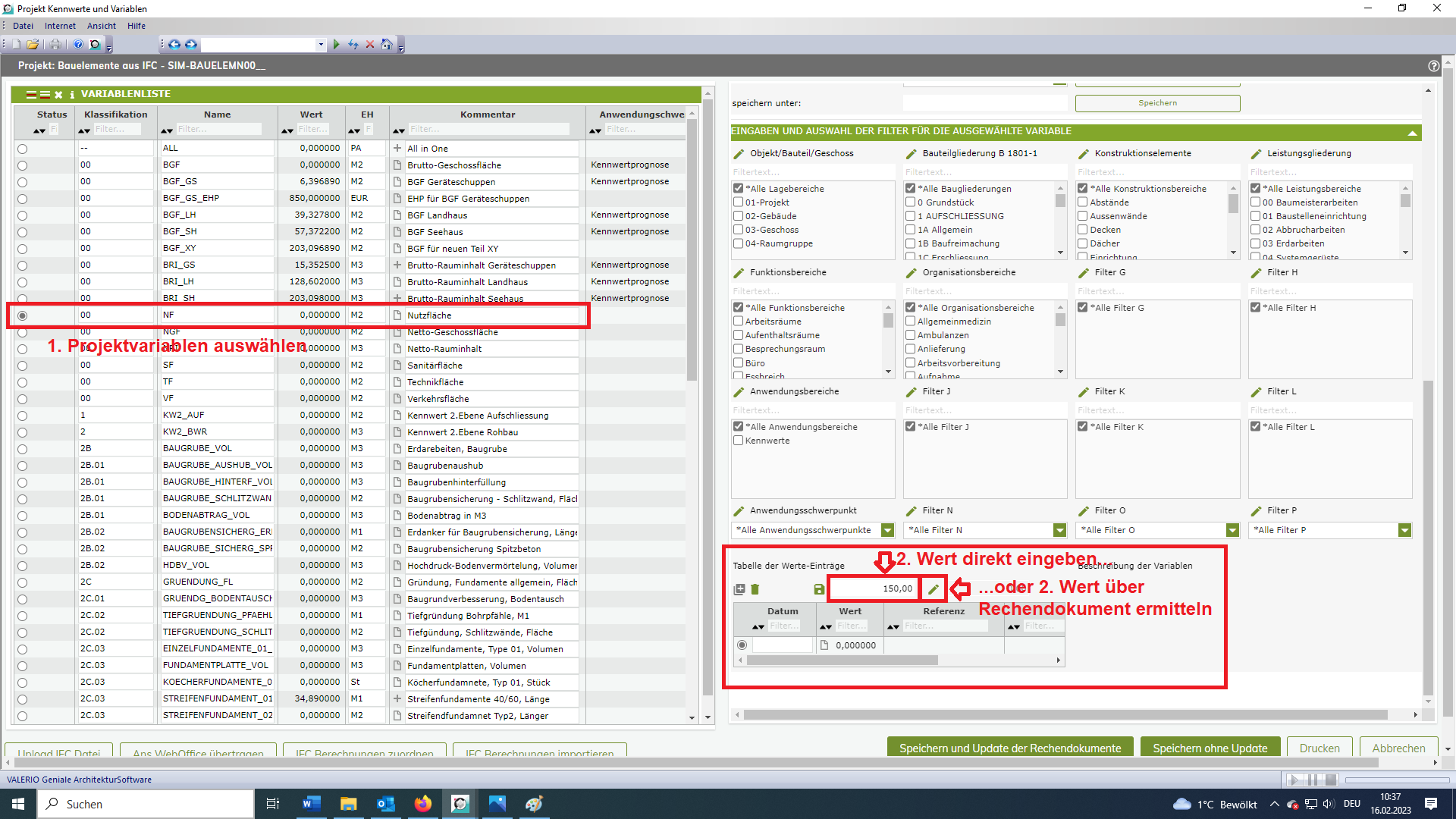
Task: Expand the Alle Filter N dropdown
Action: coord(1059,531)
